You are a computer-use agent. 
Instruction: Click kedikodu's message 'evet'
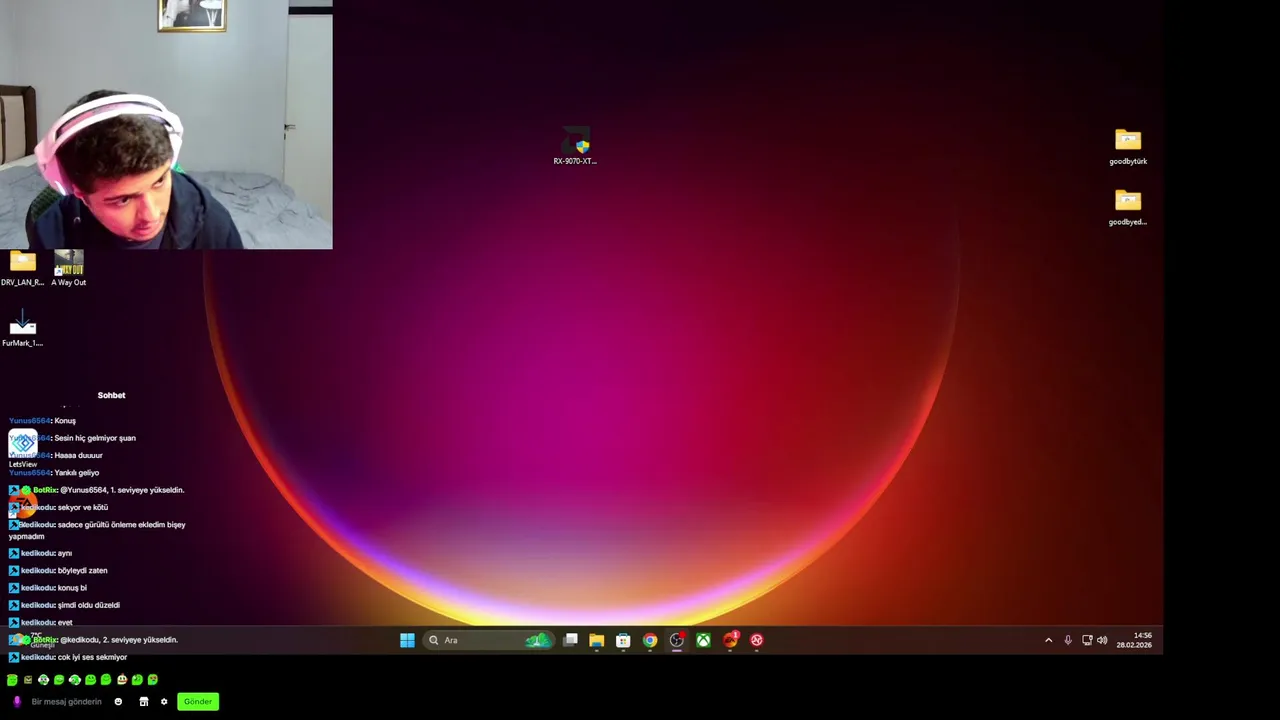tap(65, 622)
